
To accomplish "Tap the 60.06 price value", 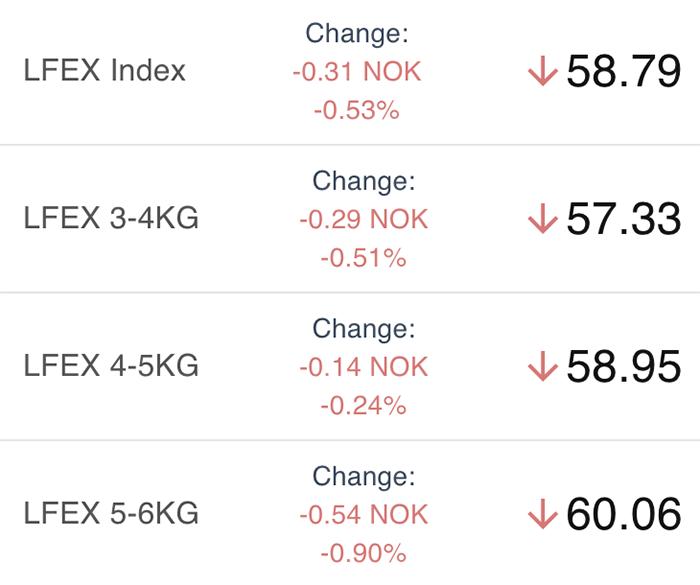I will click(x=624, y=515).
